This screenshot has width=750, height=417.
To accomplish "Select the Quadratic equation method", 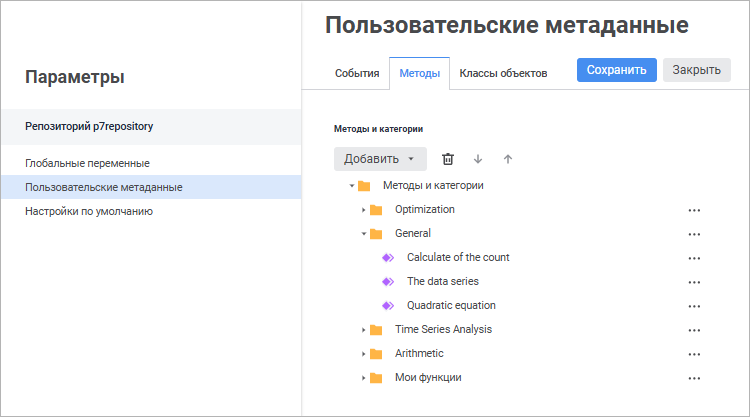I will tap(451, 306).
